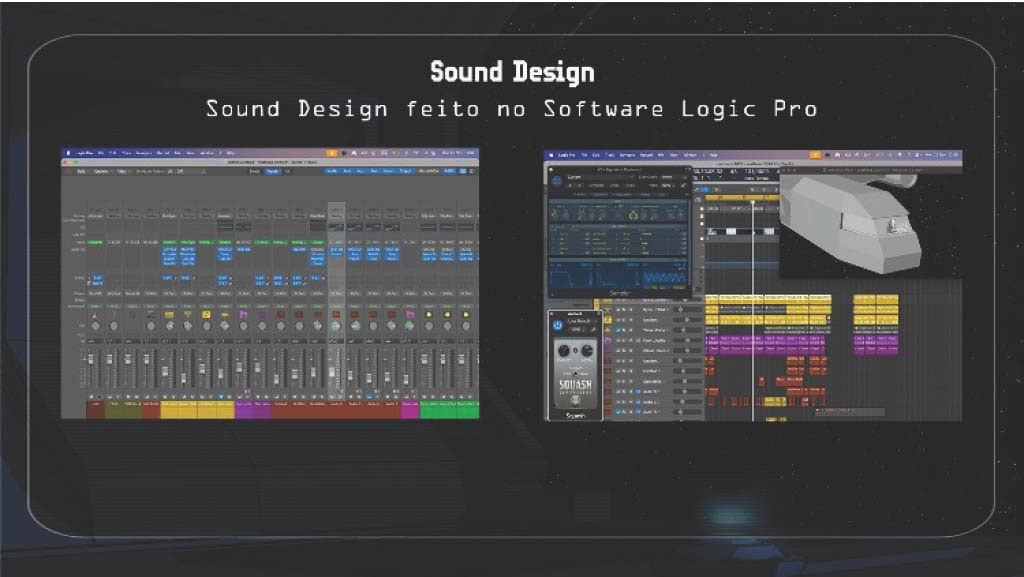1024x577 pixels.
Task: Open the File menu in the arrange window
Action: click(584, 155)
